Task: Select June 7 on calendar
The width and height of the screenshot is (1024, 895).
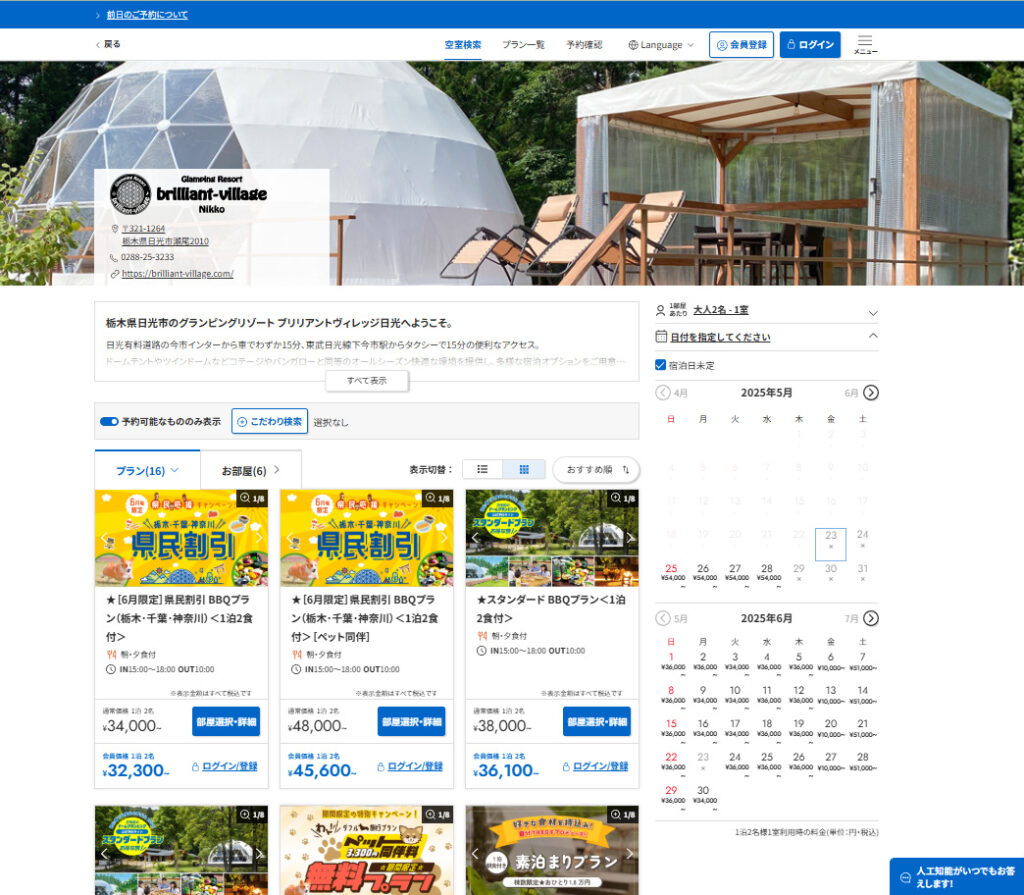Action: (x=863, y=661)
